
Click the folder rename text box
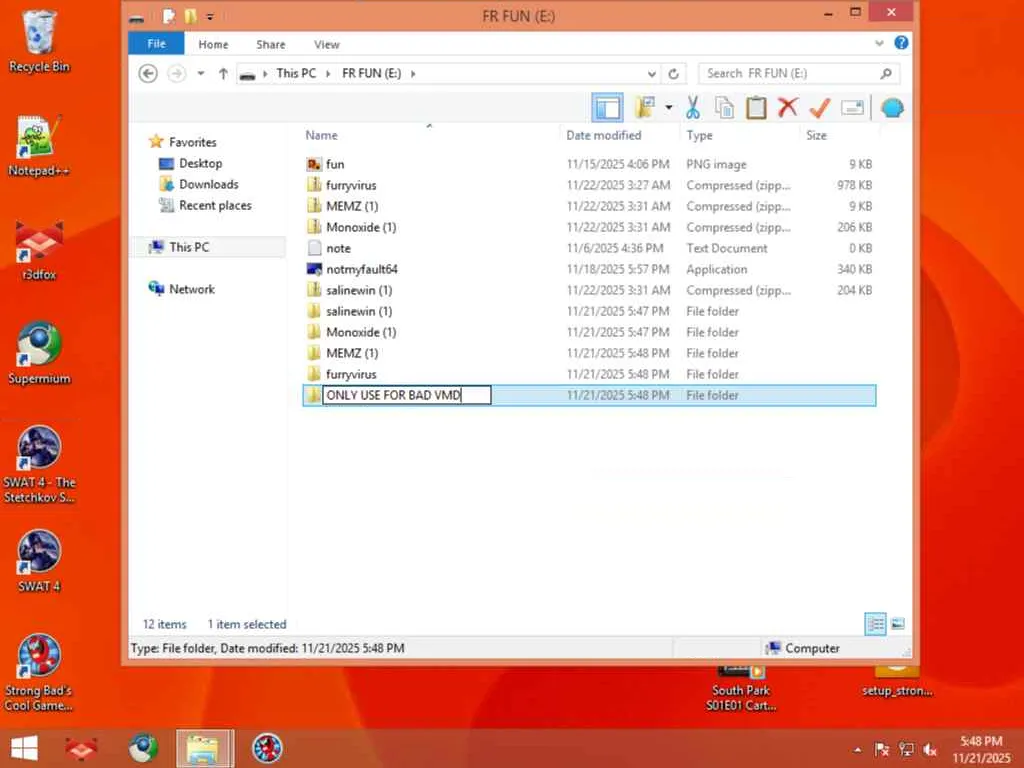tap(407, 395)
